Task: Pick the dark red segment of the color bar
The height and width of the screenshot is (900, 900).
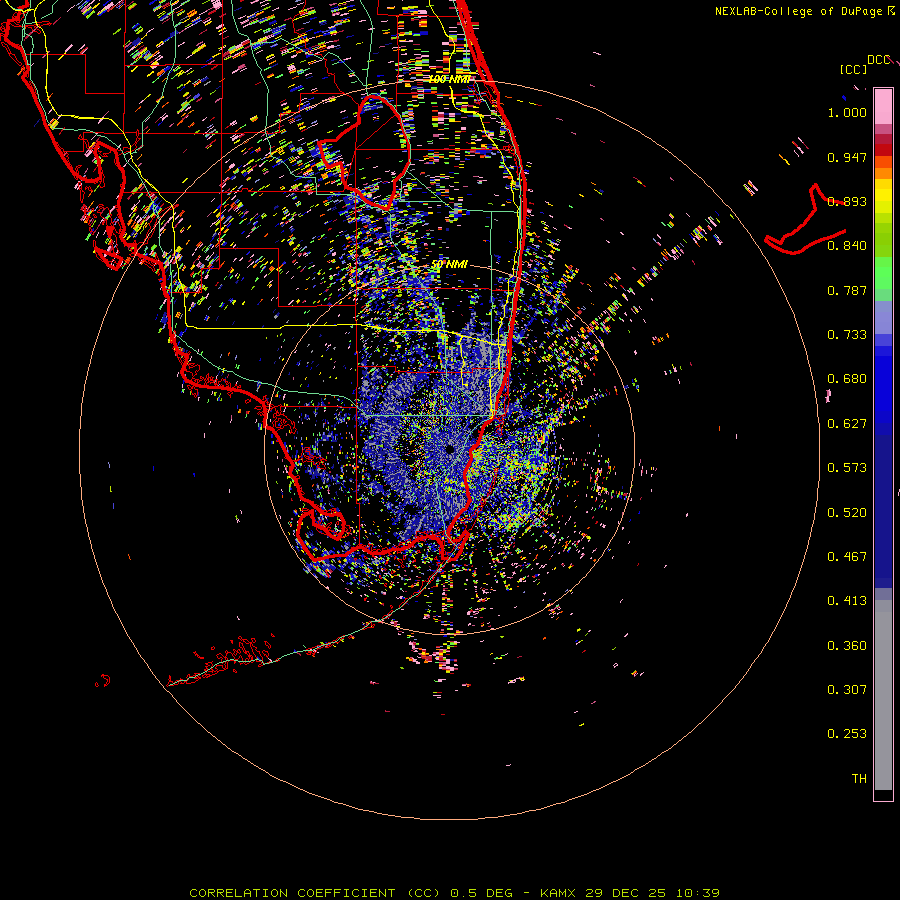Action: coord(883,150)
